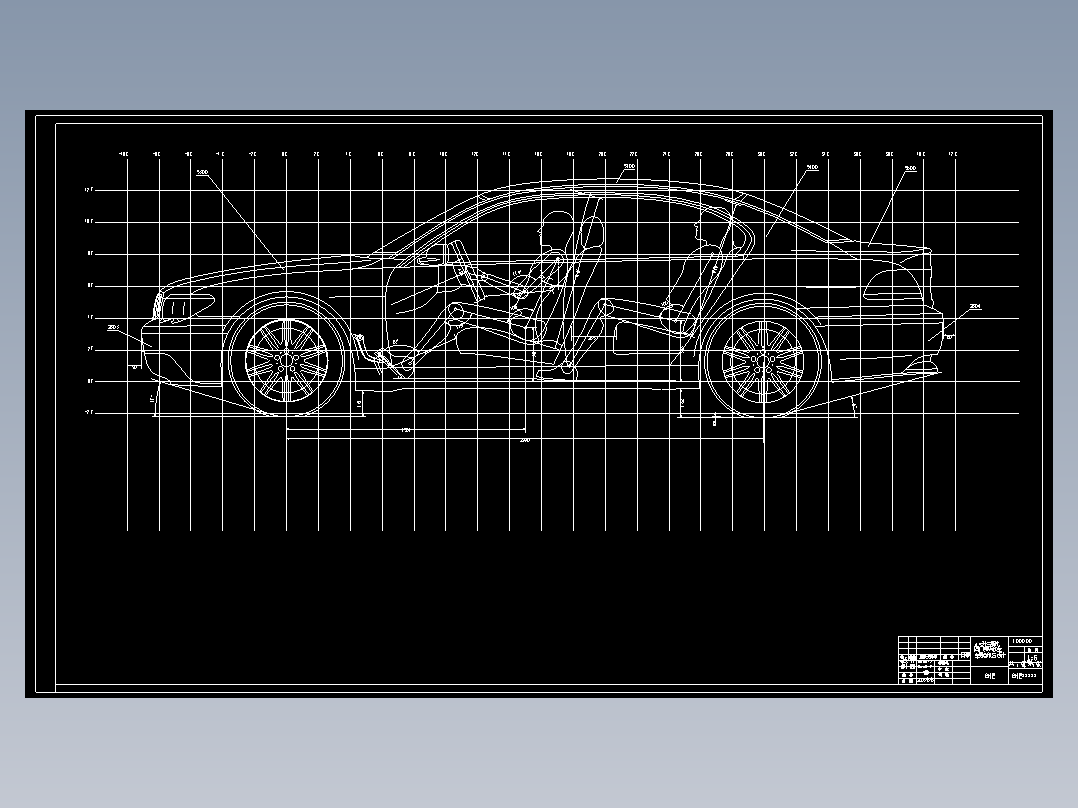
Task: Select the leader label beside the front bumper
Action: pyautogui.click(x=113, y=327)
